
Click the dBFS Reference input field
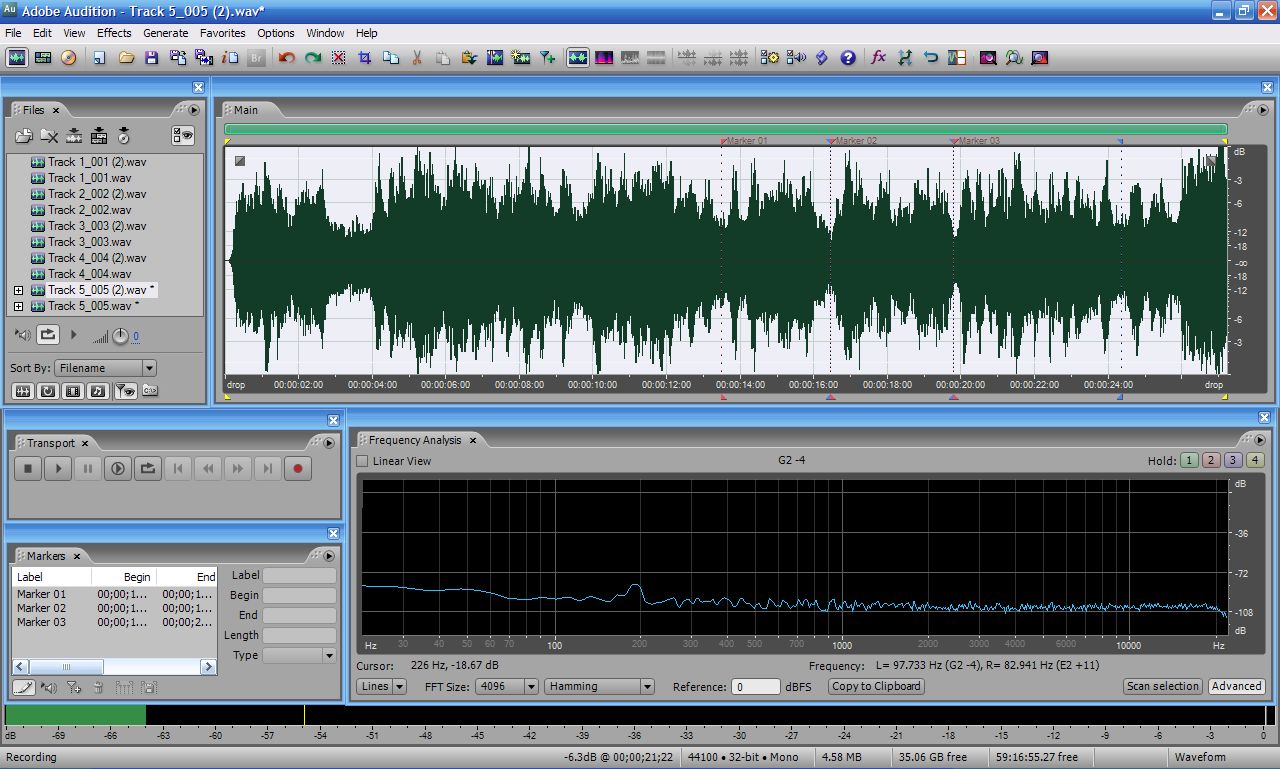755,687
